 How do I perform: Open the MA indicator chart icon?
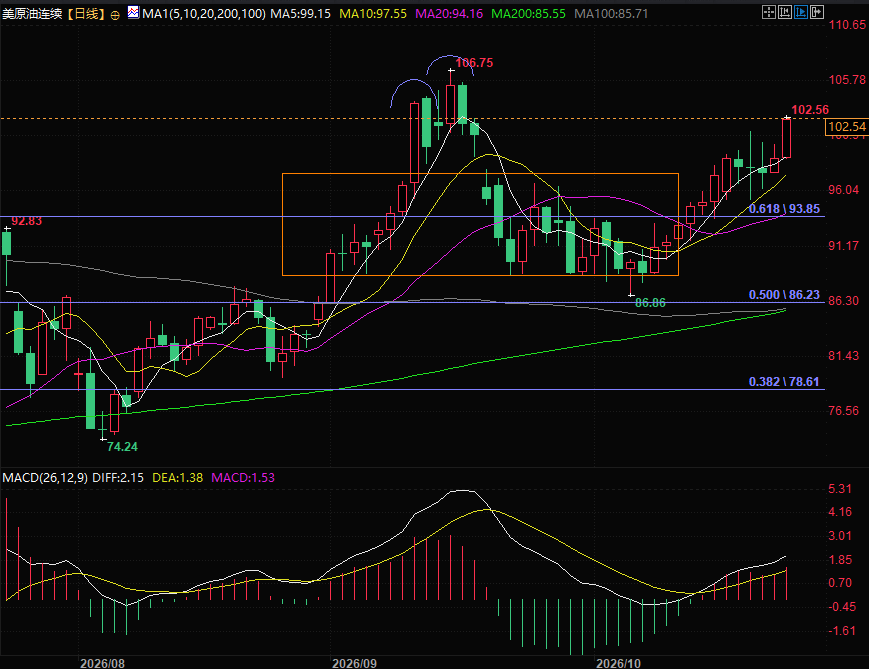133,12
